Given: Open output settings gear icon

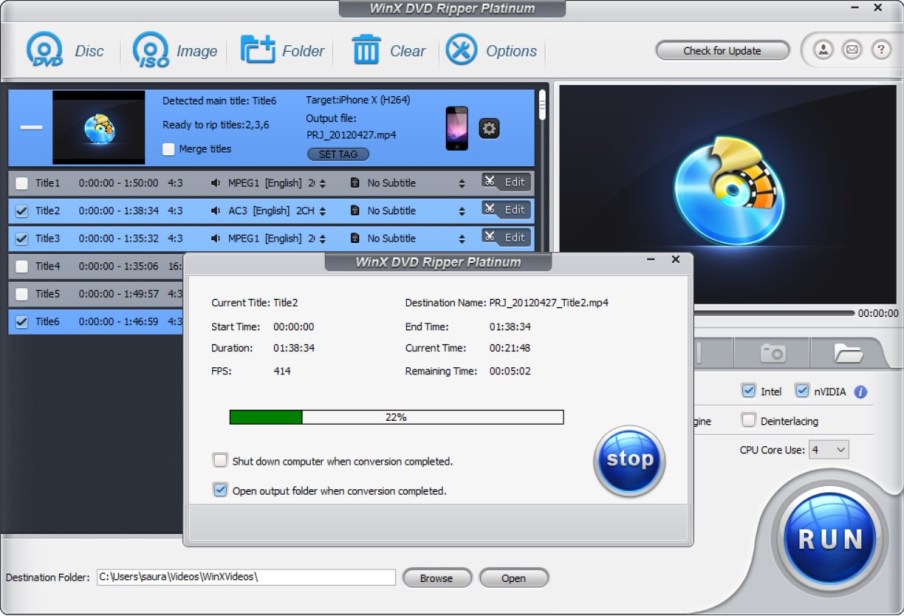Looking at the screenshot, I should click(x=489, y=128).
